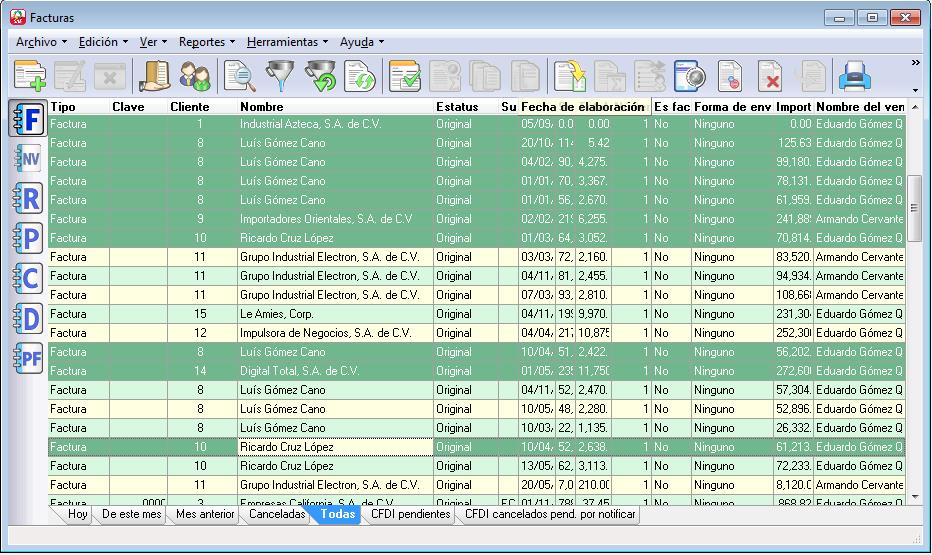
Task: Open the Herramientas menu
Action: 287,42
